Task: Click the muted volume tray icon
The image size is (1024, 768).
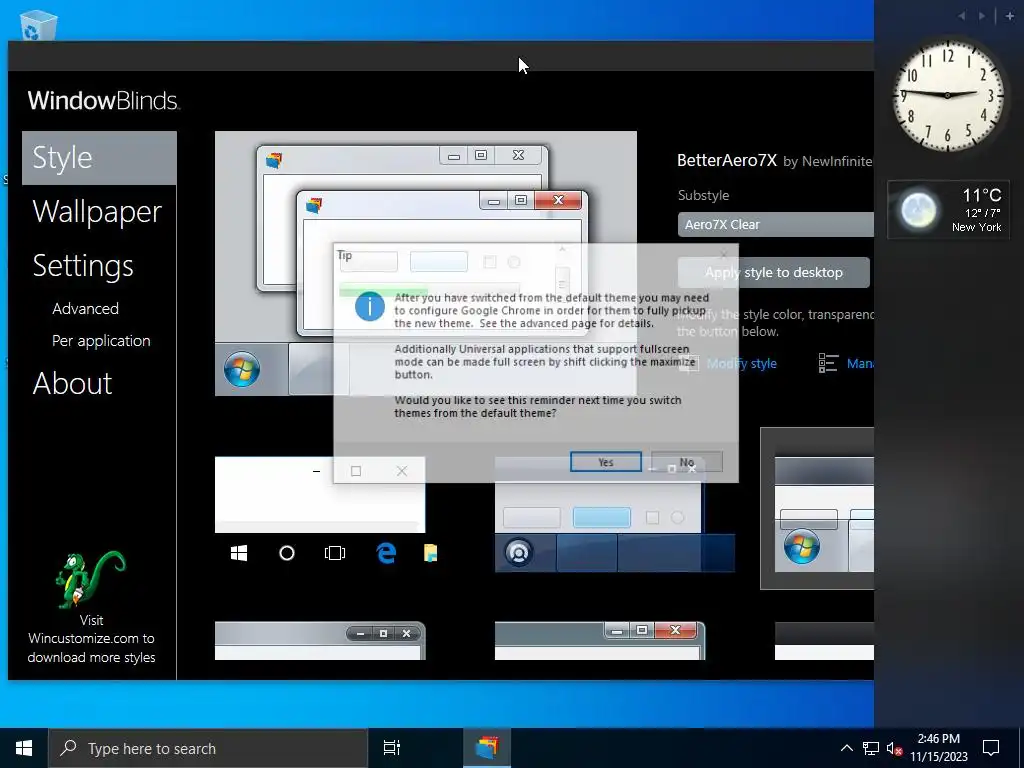Action: (894, 748)
